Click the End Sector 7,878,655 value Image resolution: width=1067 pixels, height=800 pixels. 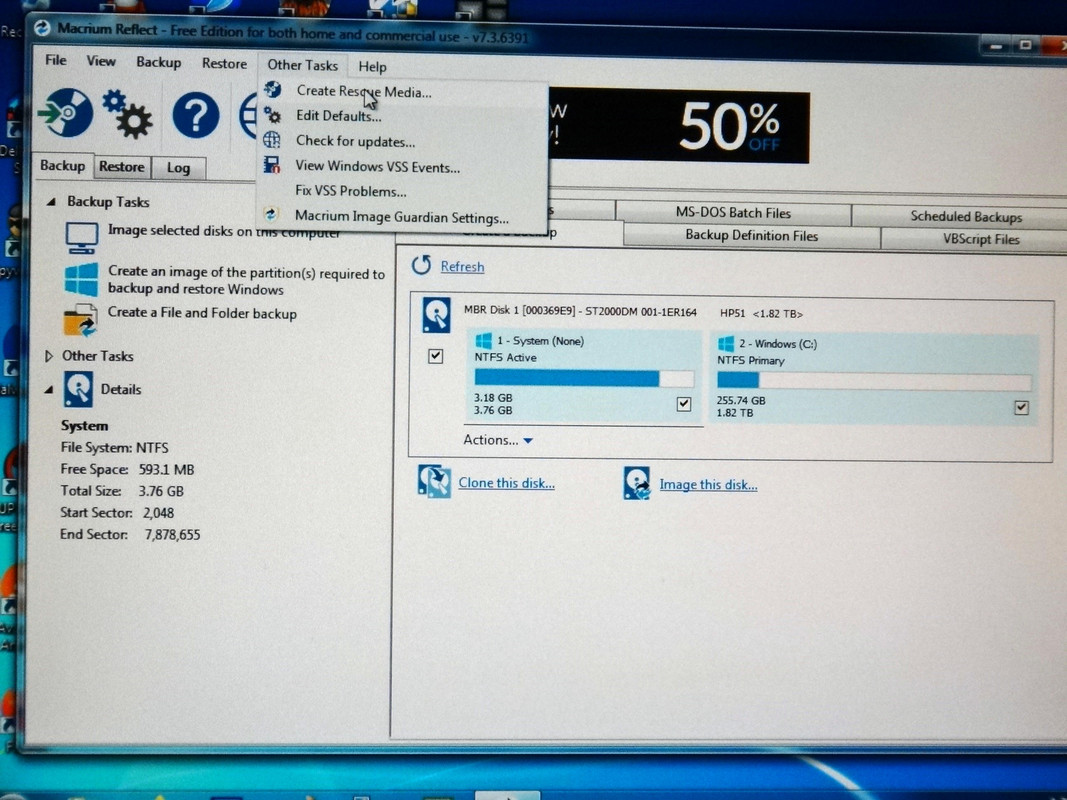coord(172,534)
